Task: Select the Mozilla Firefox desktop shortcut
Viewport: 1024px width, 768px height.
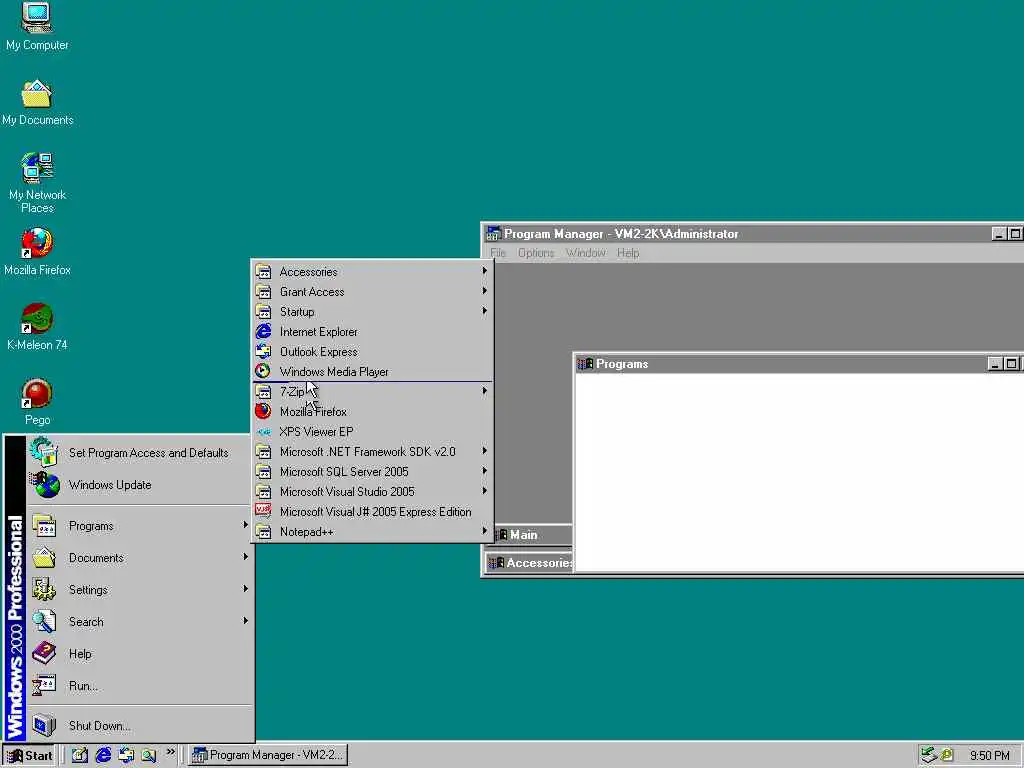Action: (x=37, y=252)
